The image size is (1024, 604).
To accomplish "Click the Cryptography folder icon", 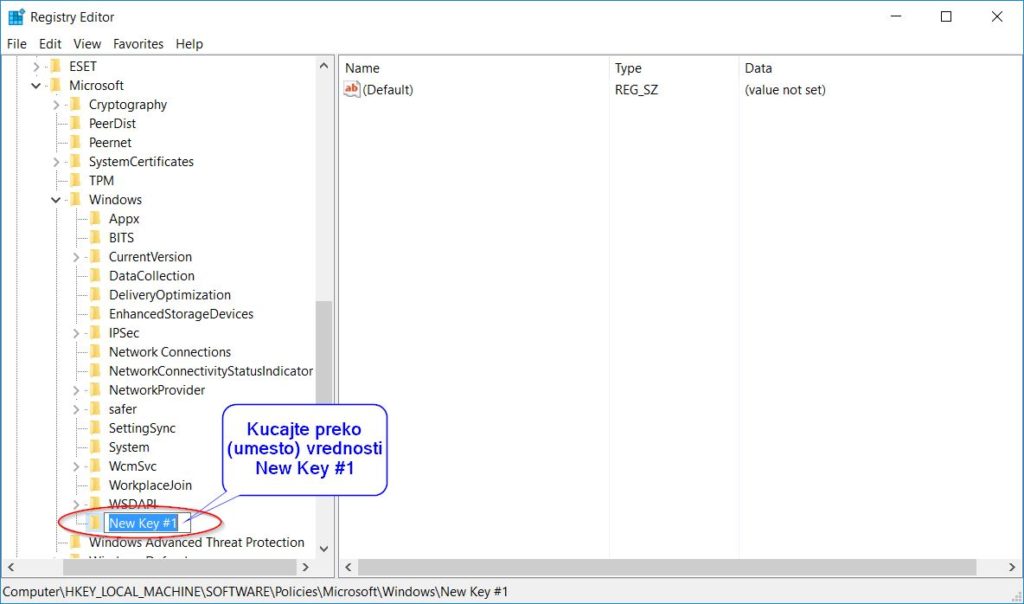I will pos(76,105).
